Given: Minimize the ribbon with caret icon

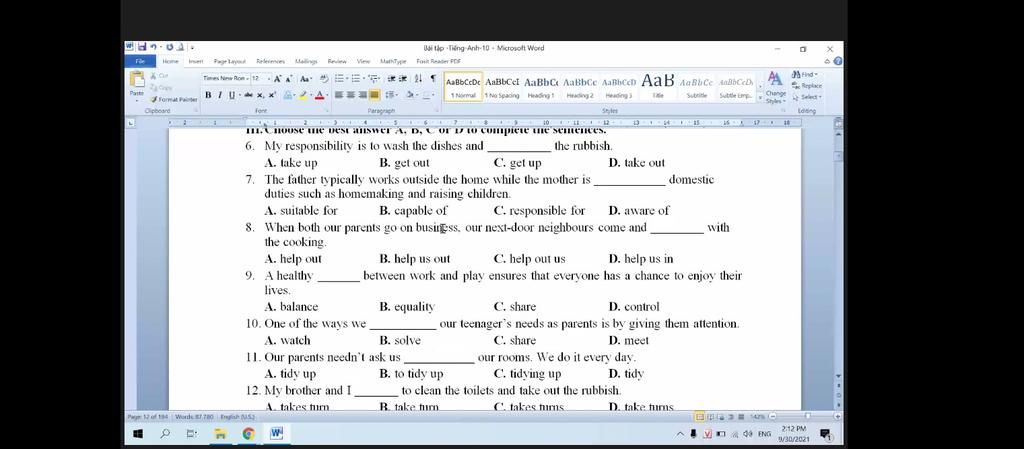Looking at the screenshot, I should pos(827,61).
